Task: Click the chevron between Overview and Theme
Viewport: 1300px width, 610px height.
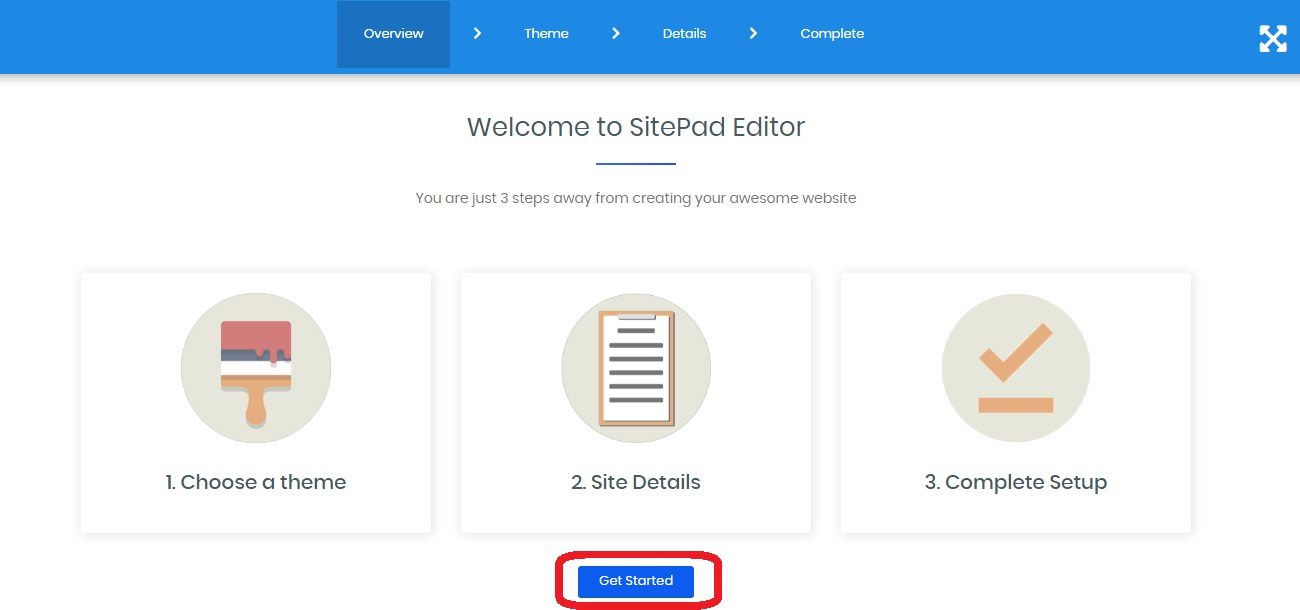Action: 477,33
